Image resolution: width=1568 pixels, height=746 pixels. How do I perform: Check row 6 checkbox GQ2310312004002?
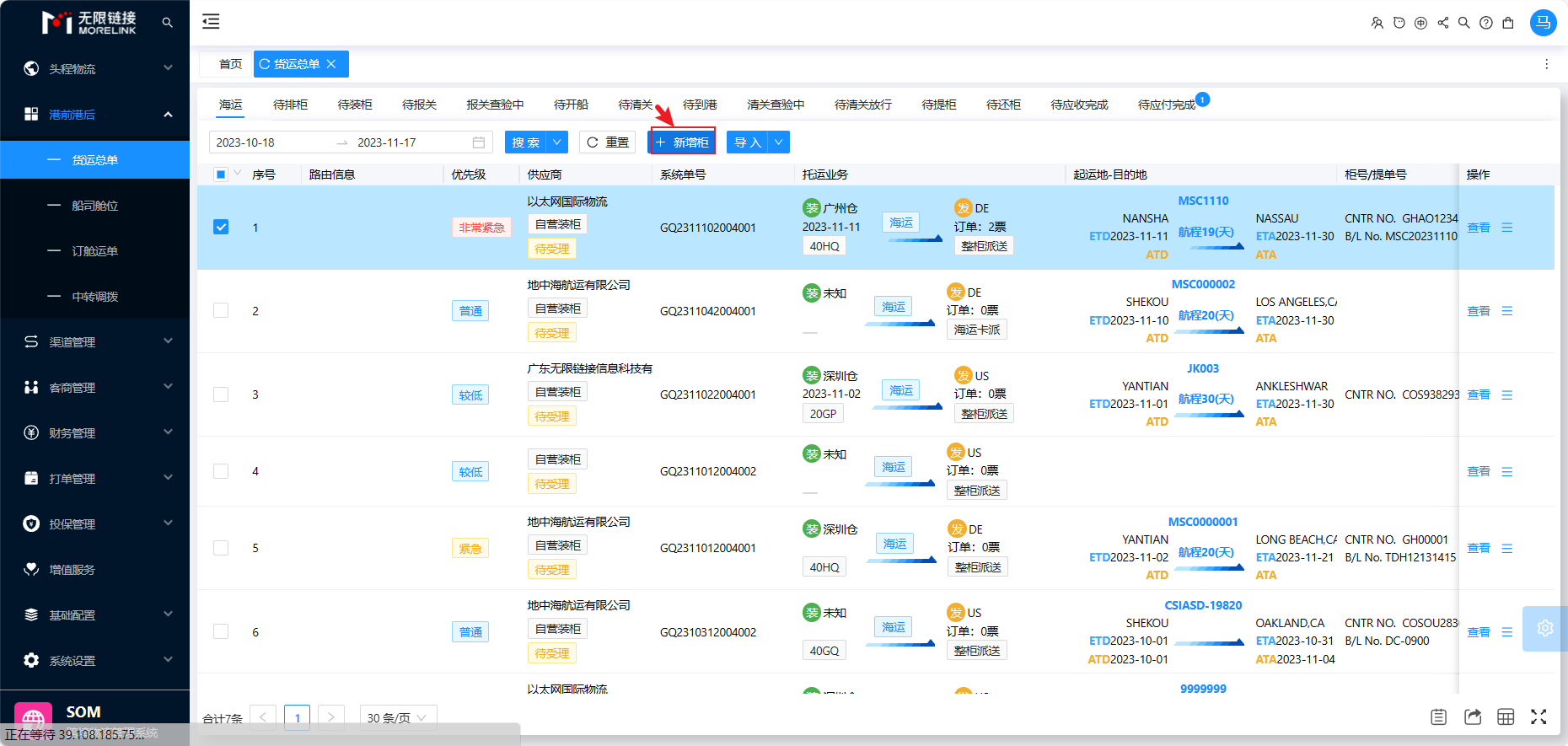(x=221, y=631)
